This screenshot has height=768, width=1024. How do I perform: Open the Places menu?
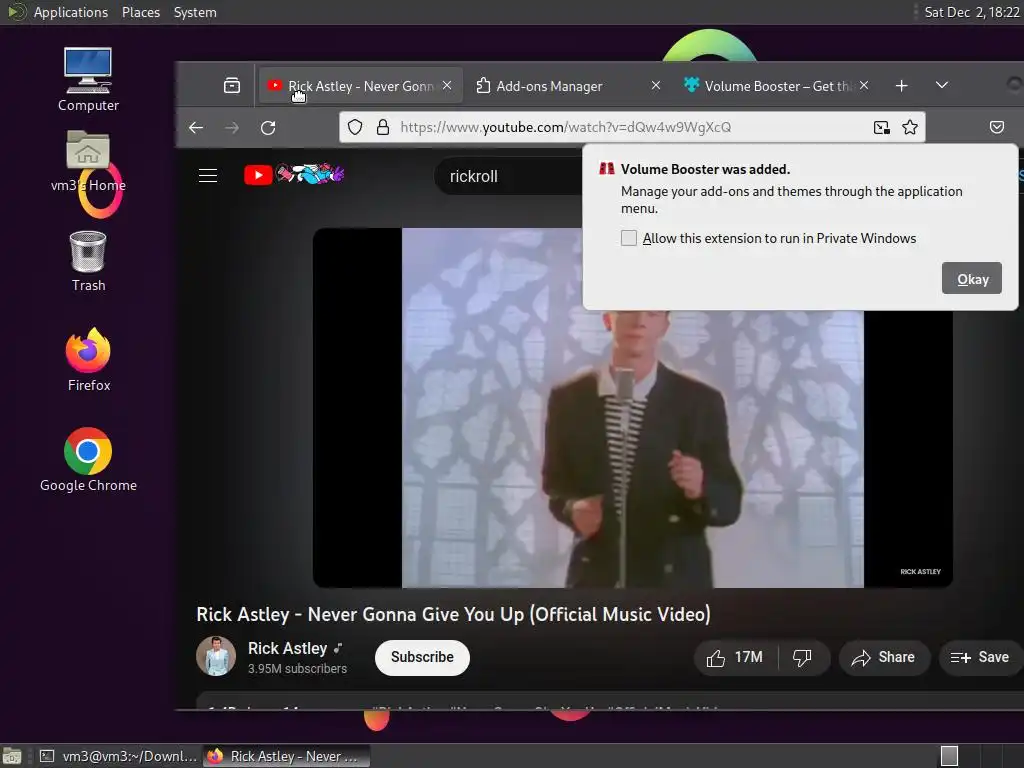click(141, 12)
